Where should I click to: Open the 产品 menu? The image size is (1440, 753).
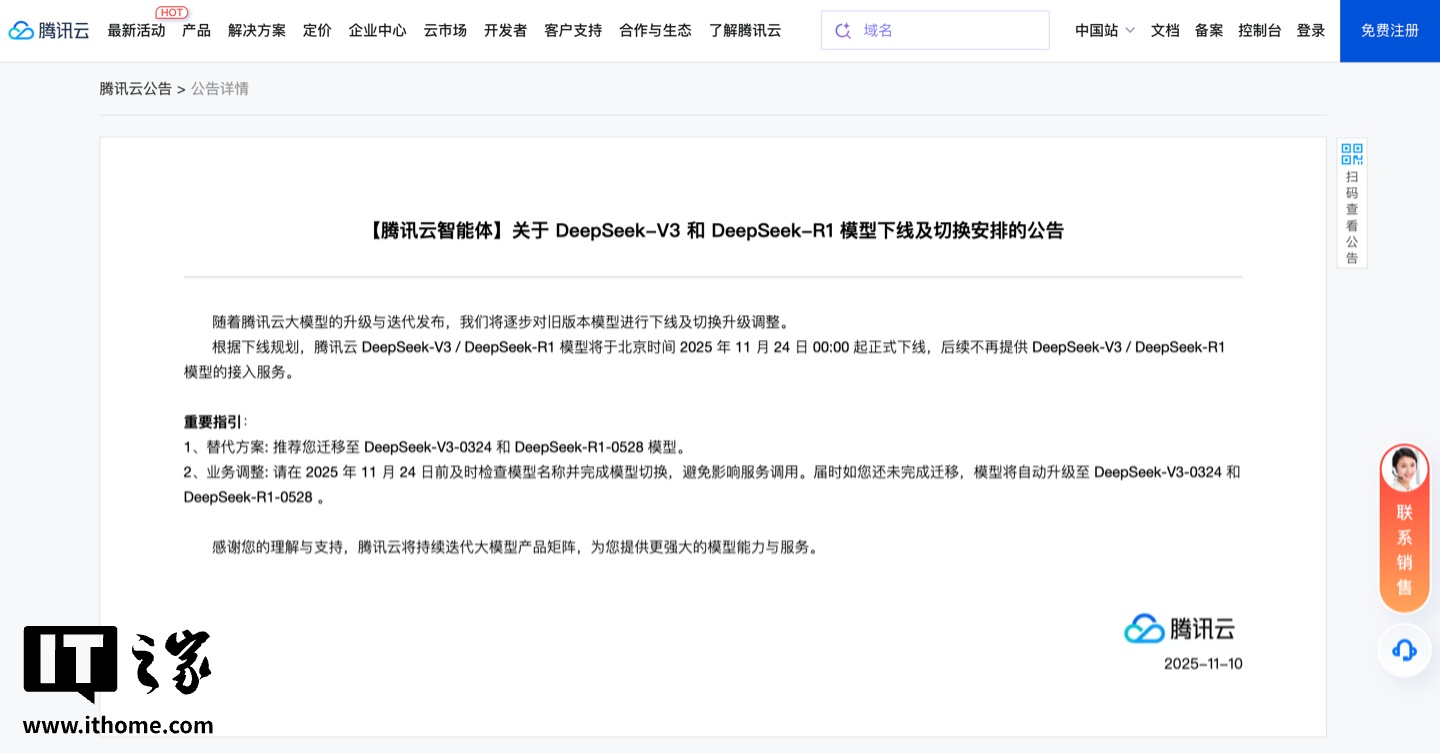(196, 30)
